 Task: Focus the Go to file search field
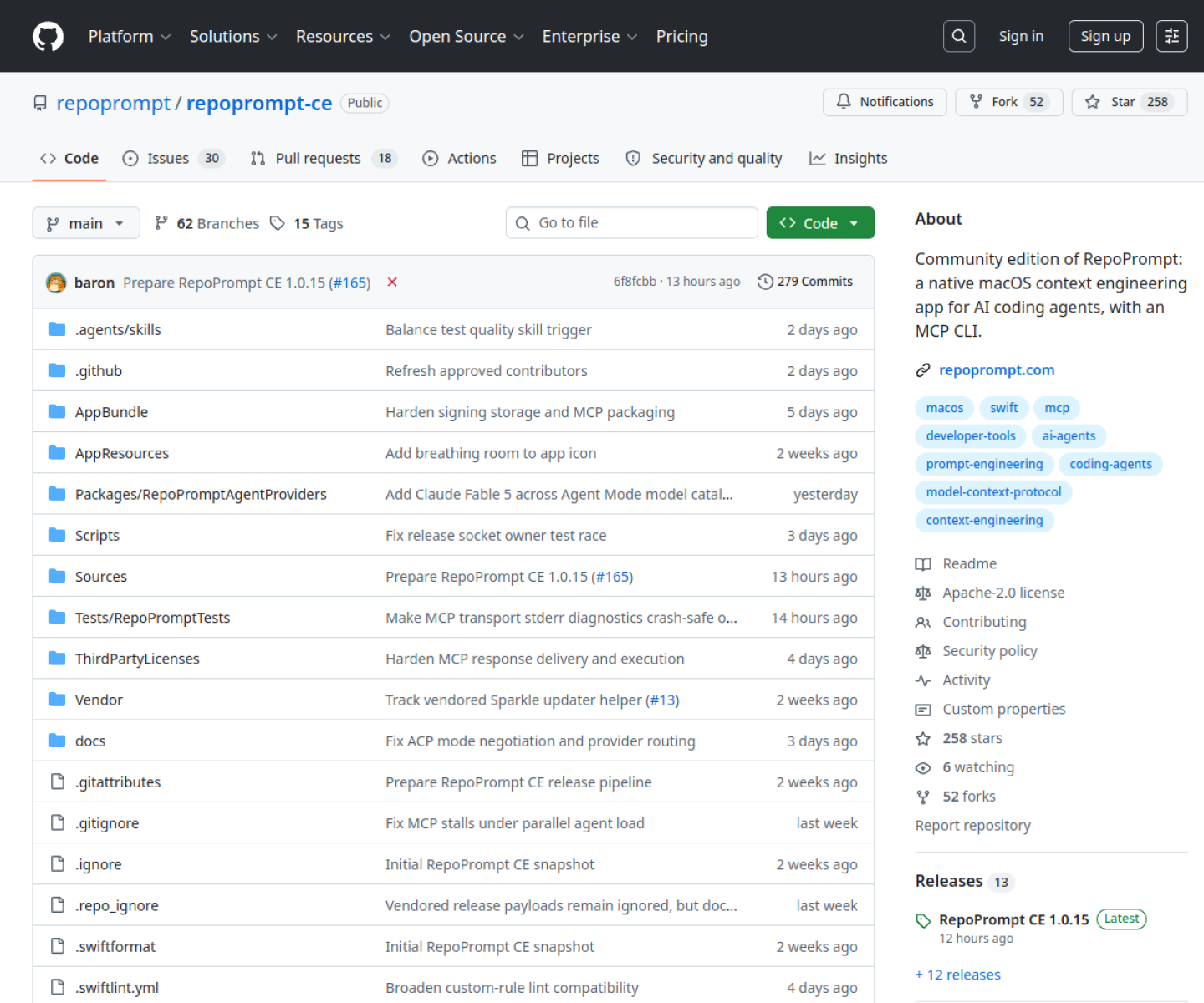pos(632,222)
